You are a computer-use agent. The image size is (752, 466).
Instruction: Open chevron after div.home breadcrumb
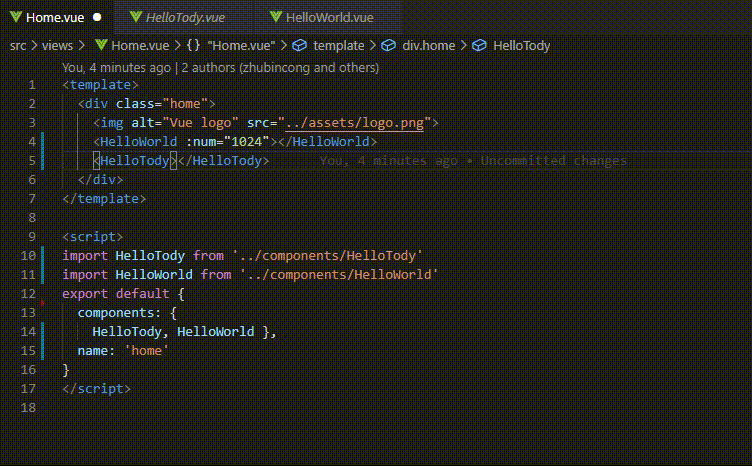coord(463,46)
